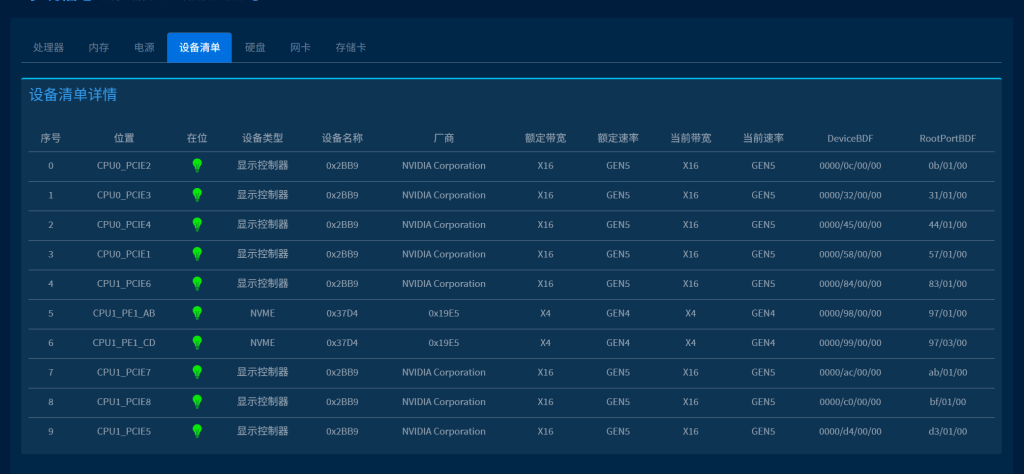Screen dimensions: 1024x474
Task: Click the green status light in row 2
Action: coord(197,224)
